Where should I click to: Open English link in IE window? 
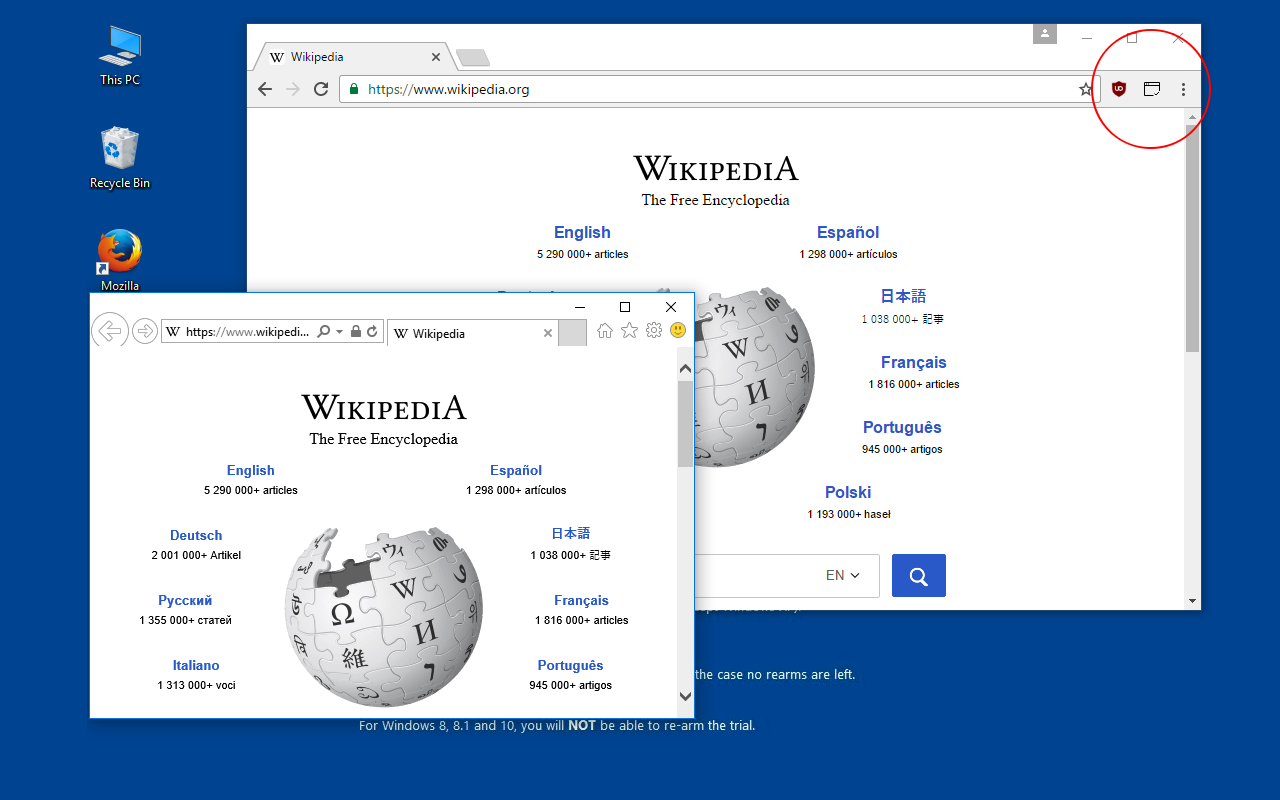[x=251, y=470]
